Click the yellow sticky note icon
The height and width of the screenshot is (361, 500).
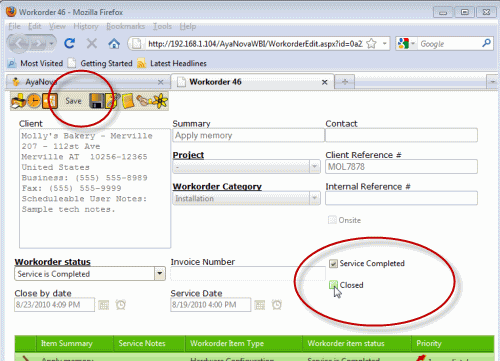click(128, 101)
